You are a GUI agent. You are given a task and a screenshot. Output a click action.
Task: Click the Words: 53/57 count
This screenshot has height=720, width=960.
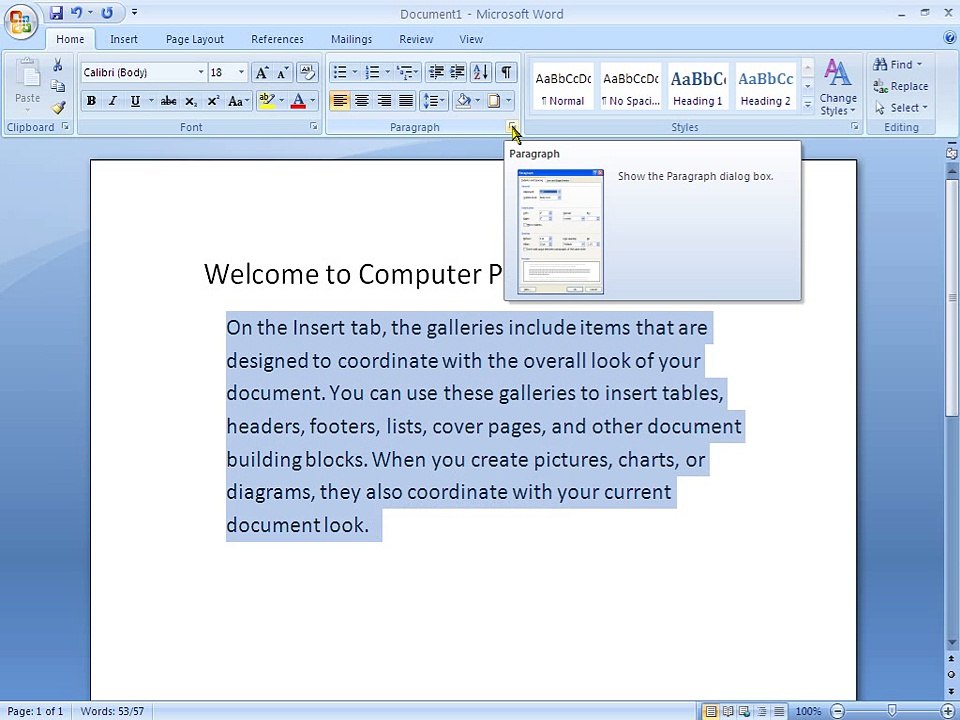pos(112,711)
